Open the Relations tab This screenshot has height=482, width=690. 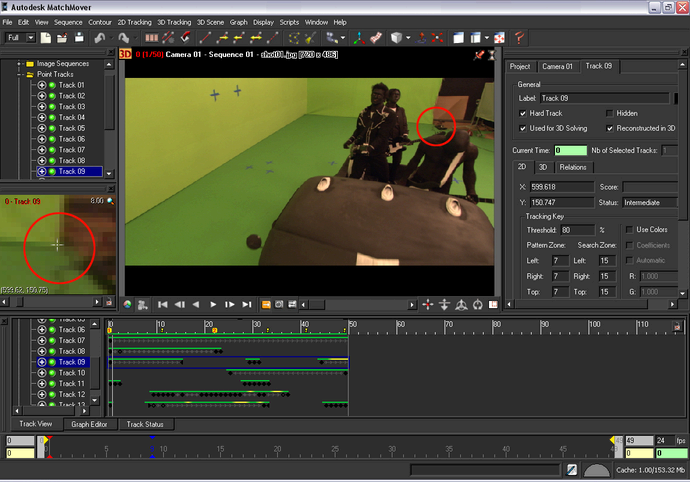[573, 167]
